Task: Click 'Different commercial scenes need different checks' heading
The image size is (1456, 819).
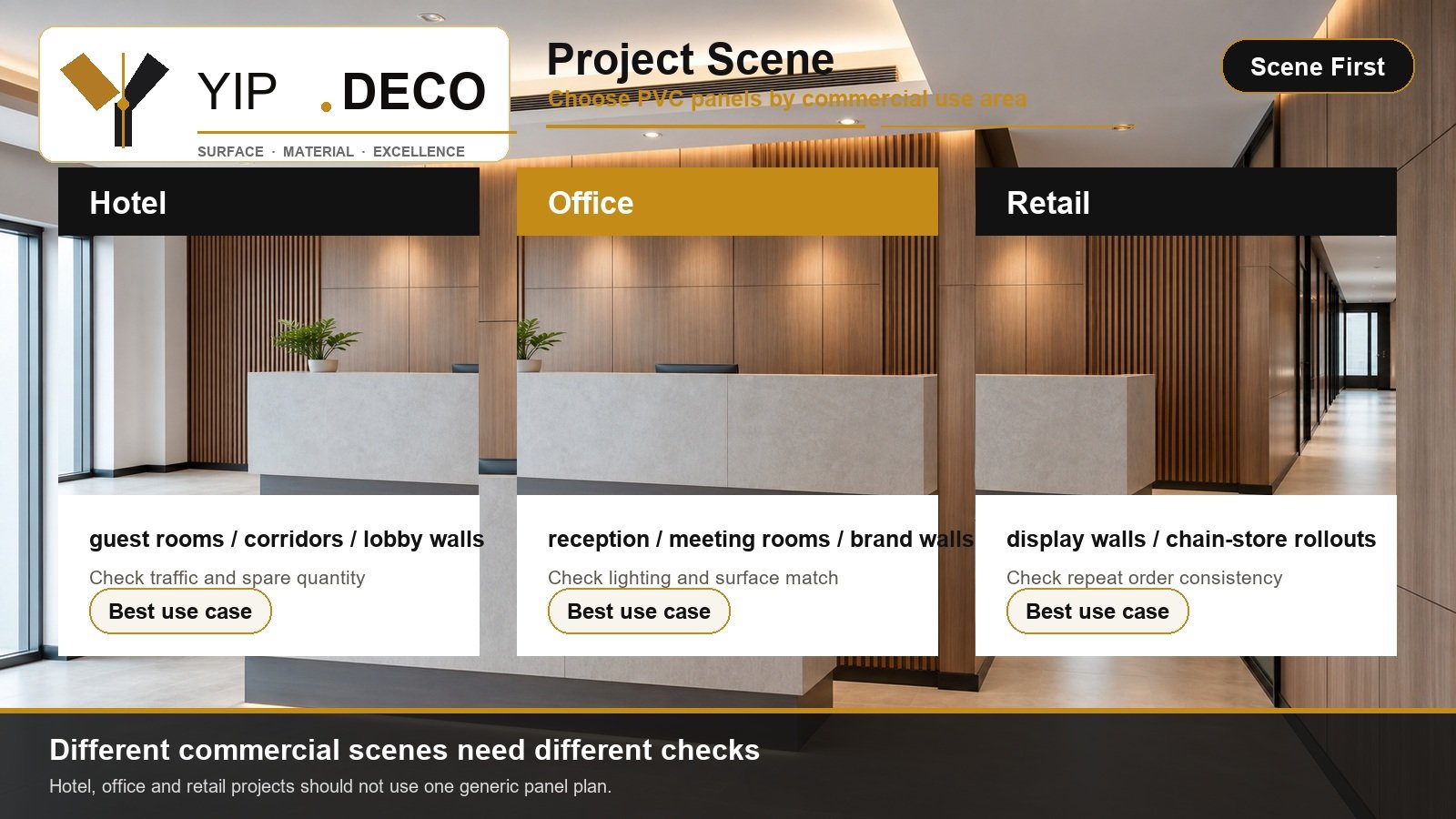Action: [x=405, y=750]
